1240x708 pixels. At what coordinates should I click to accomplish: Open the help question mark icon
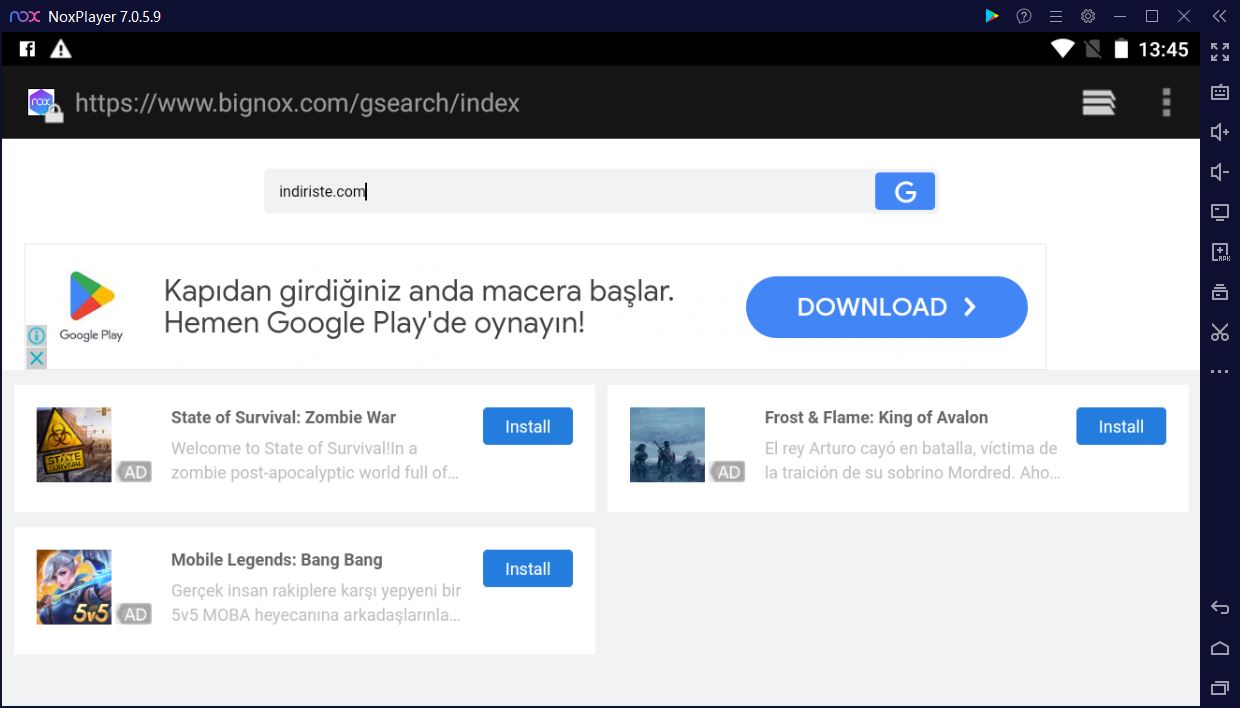point(1024,16)
